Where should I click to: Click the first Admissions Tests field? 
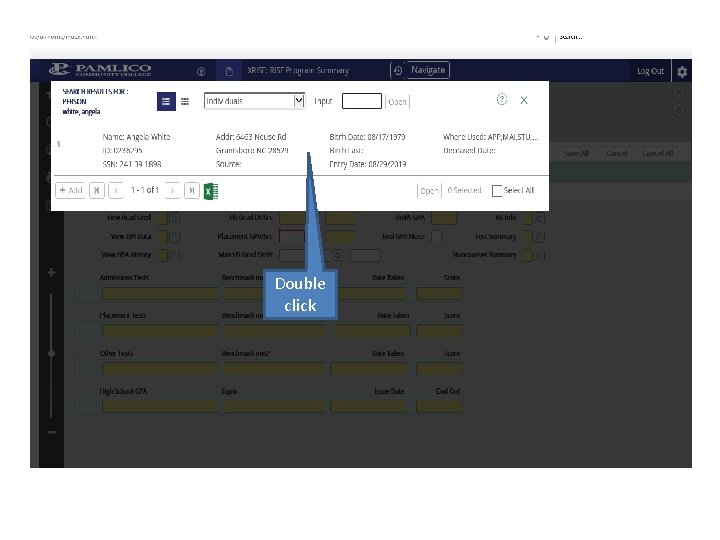pyautogui.click(x=160, y=293)
